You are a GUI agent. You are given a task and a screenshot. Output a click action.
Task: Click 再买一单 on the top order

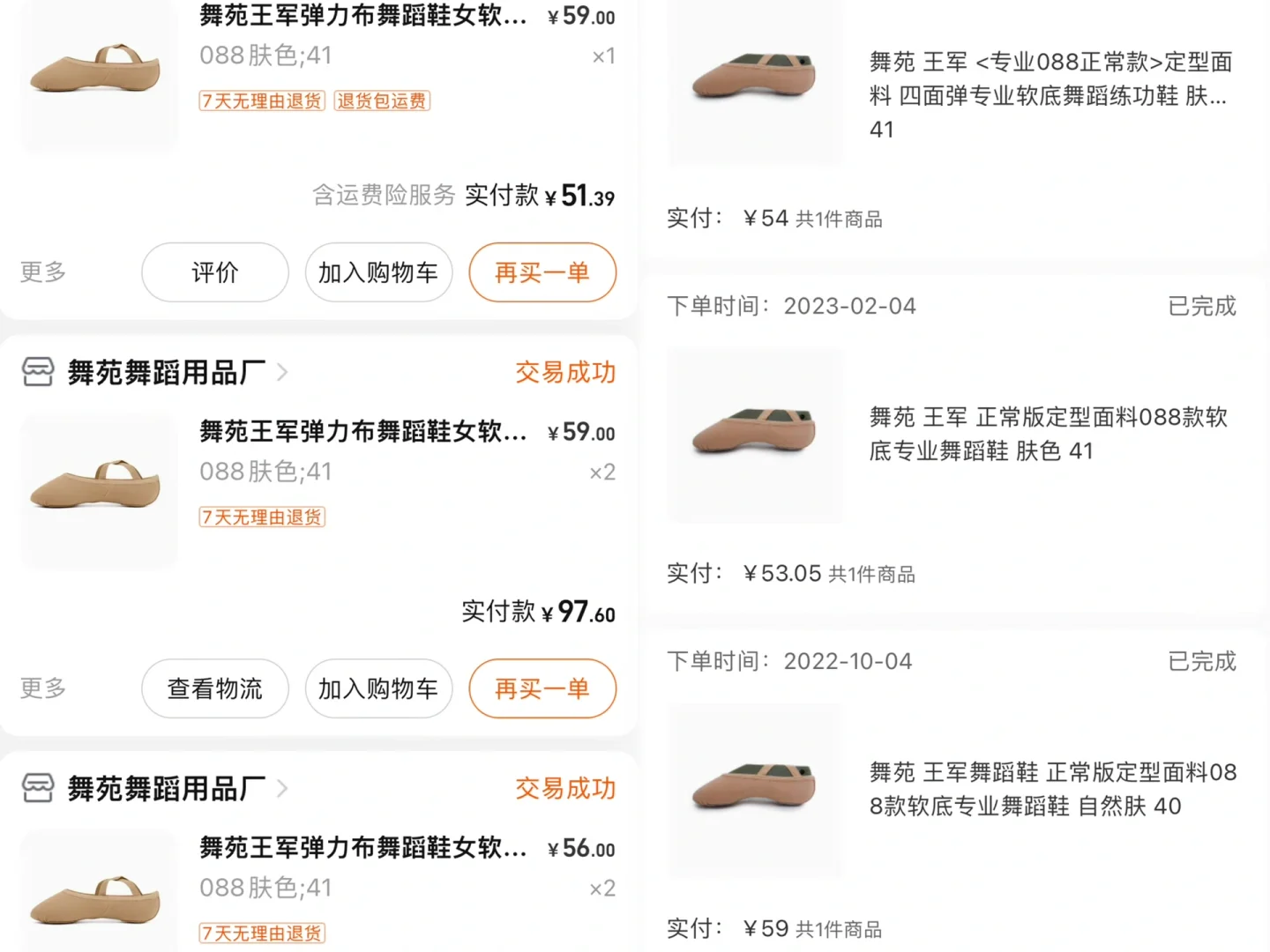542,272
